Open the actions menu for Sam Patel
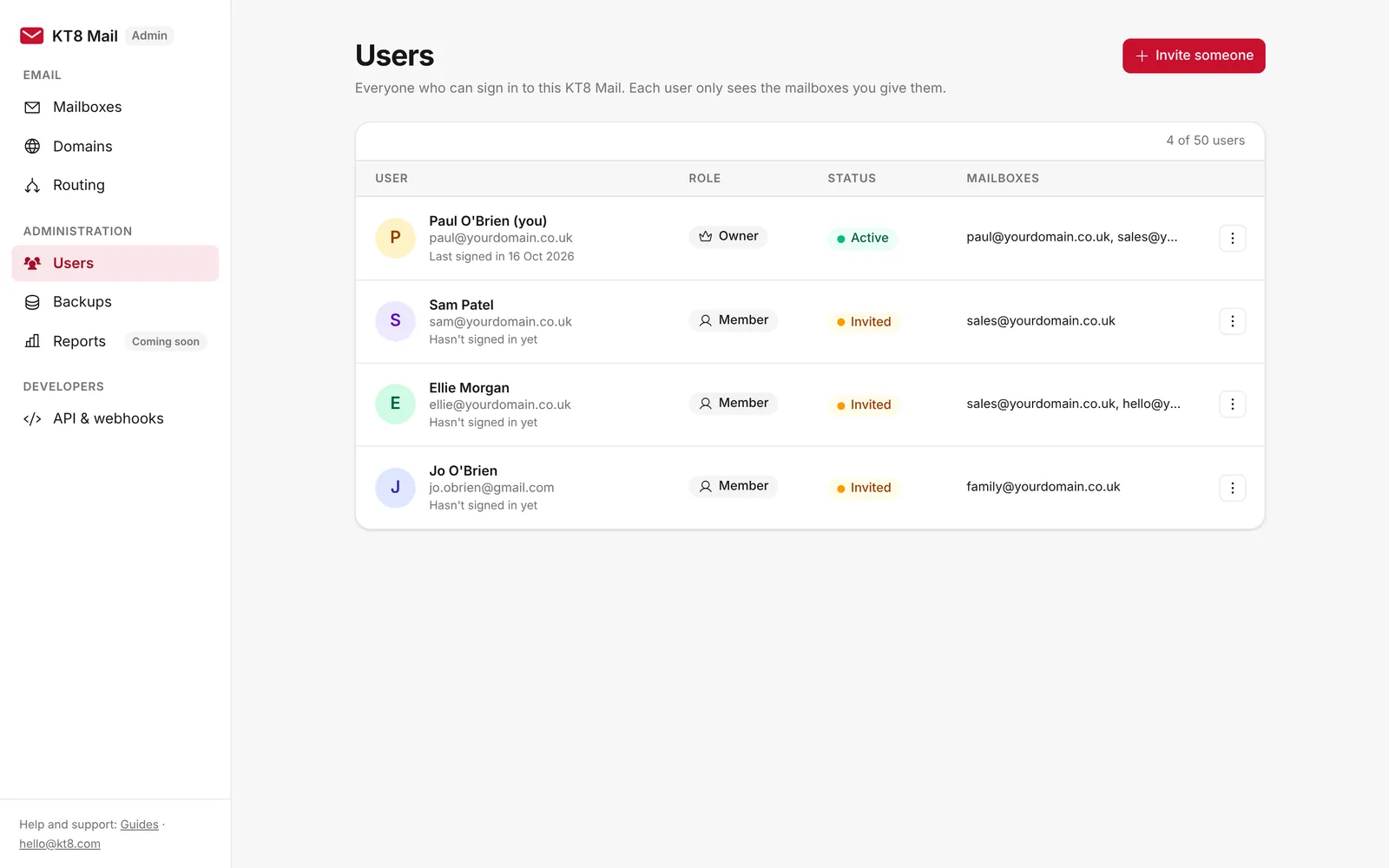 (1232, 321)
